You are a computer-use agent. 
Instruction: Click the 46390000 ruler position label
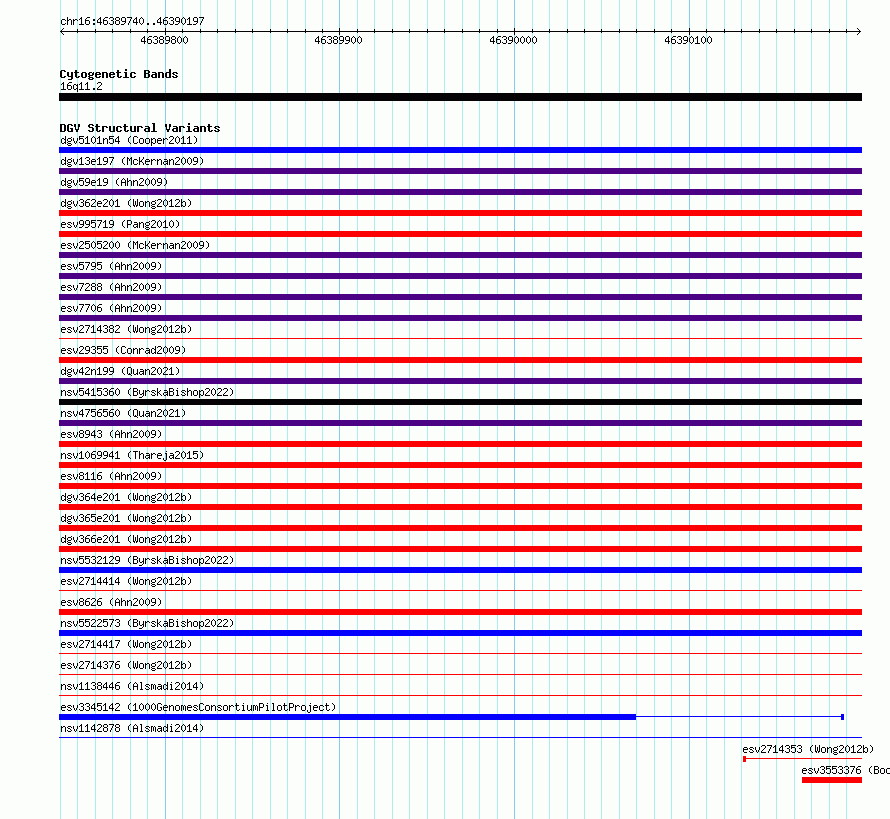513,40
